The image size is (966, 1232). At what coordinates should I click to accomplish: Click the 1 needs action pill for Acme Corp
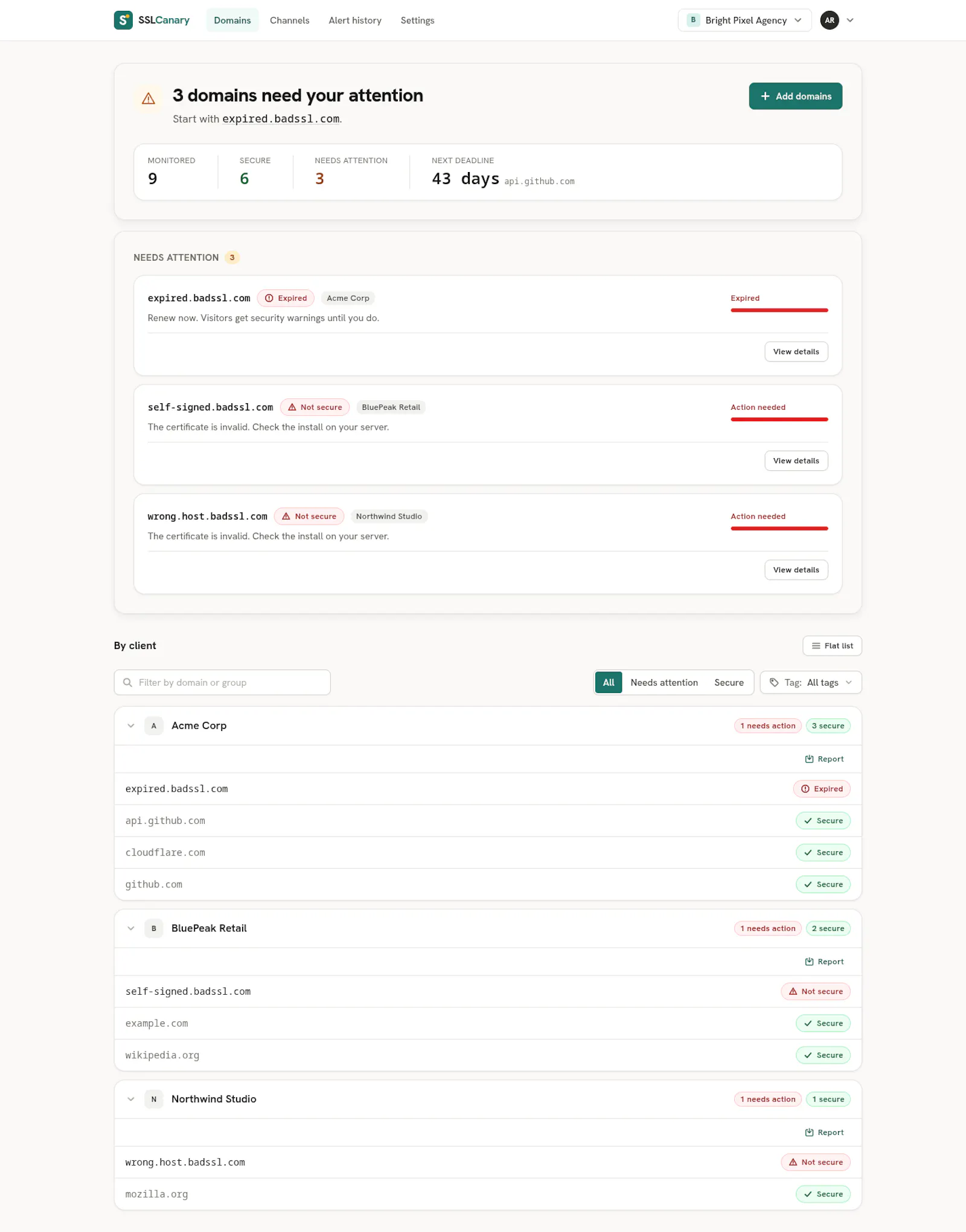coord(768,726)
